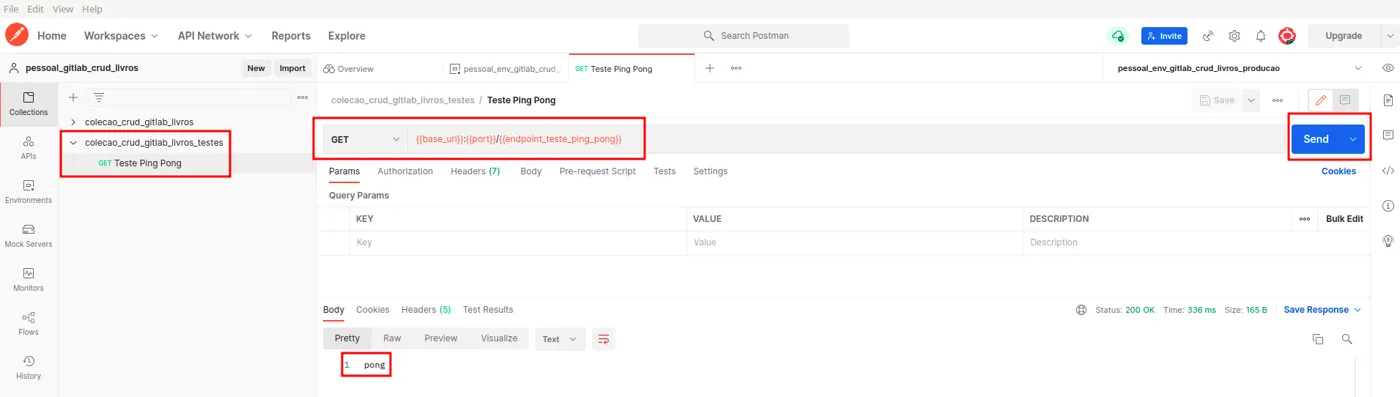Open the History sidebar panel
The width and height of the screenshot is (1400, 397).
(x=28, y=367)
